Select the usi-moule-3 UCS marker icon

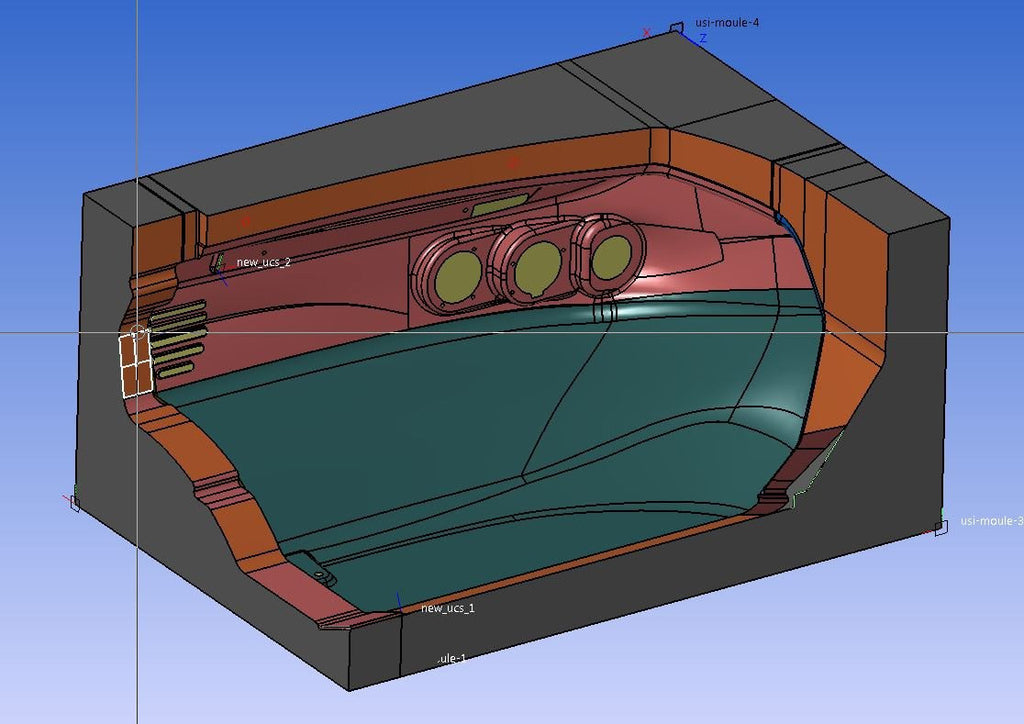940,526
